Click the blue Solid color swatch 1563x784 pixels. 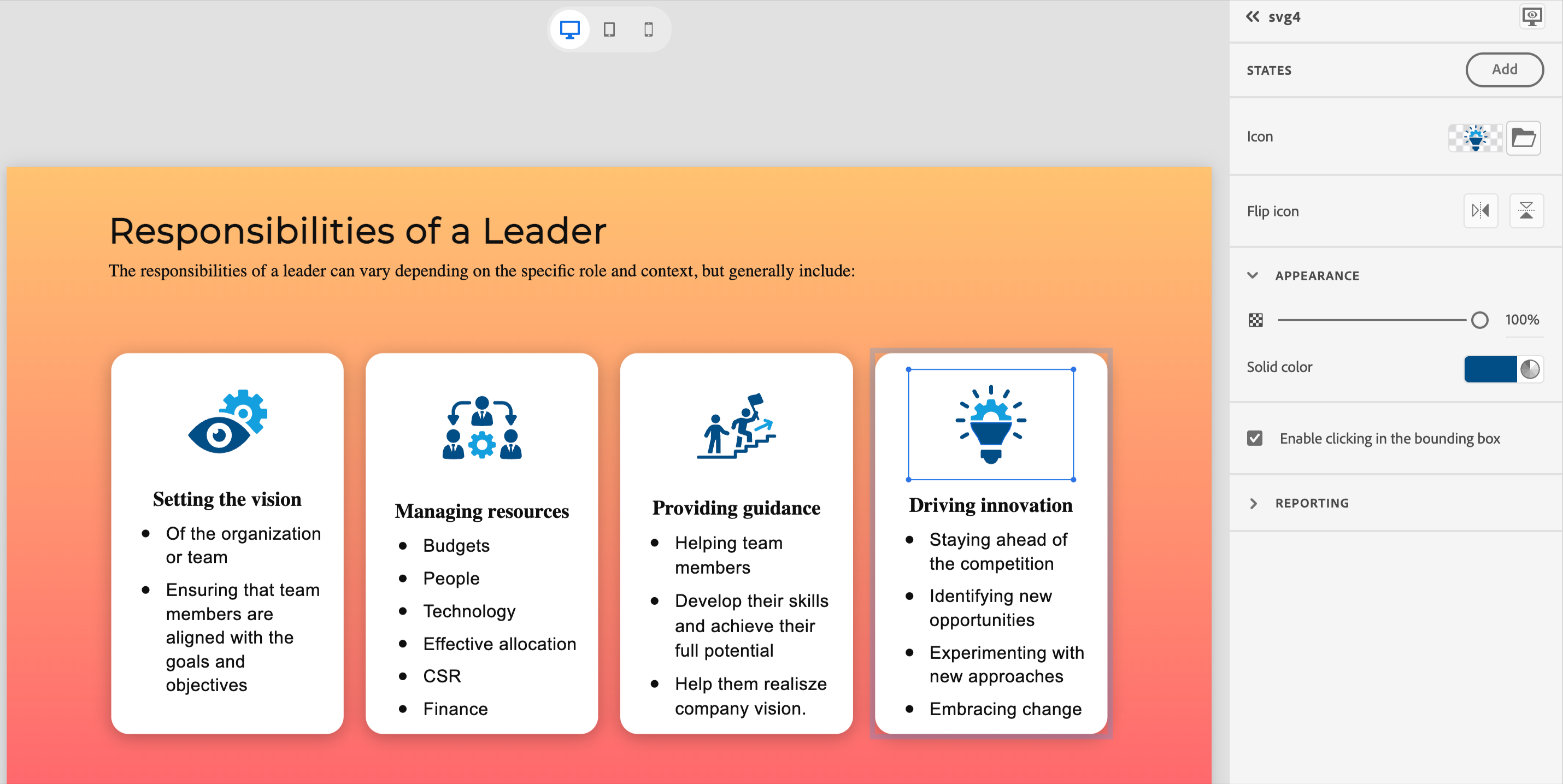(x=1490, y=369)
